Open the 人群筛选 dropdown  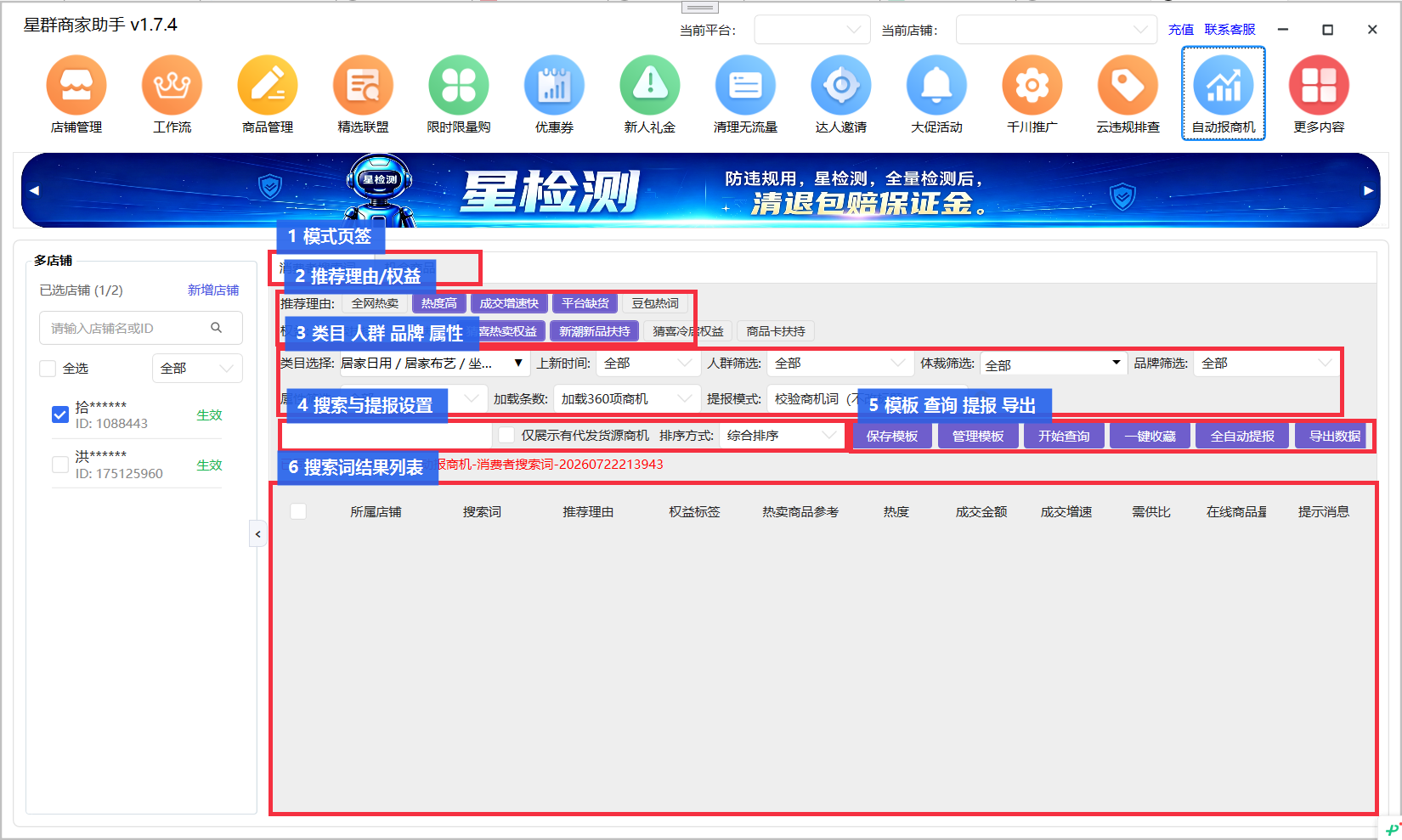(x=840, y=364)
